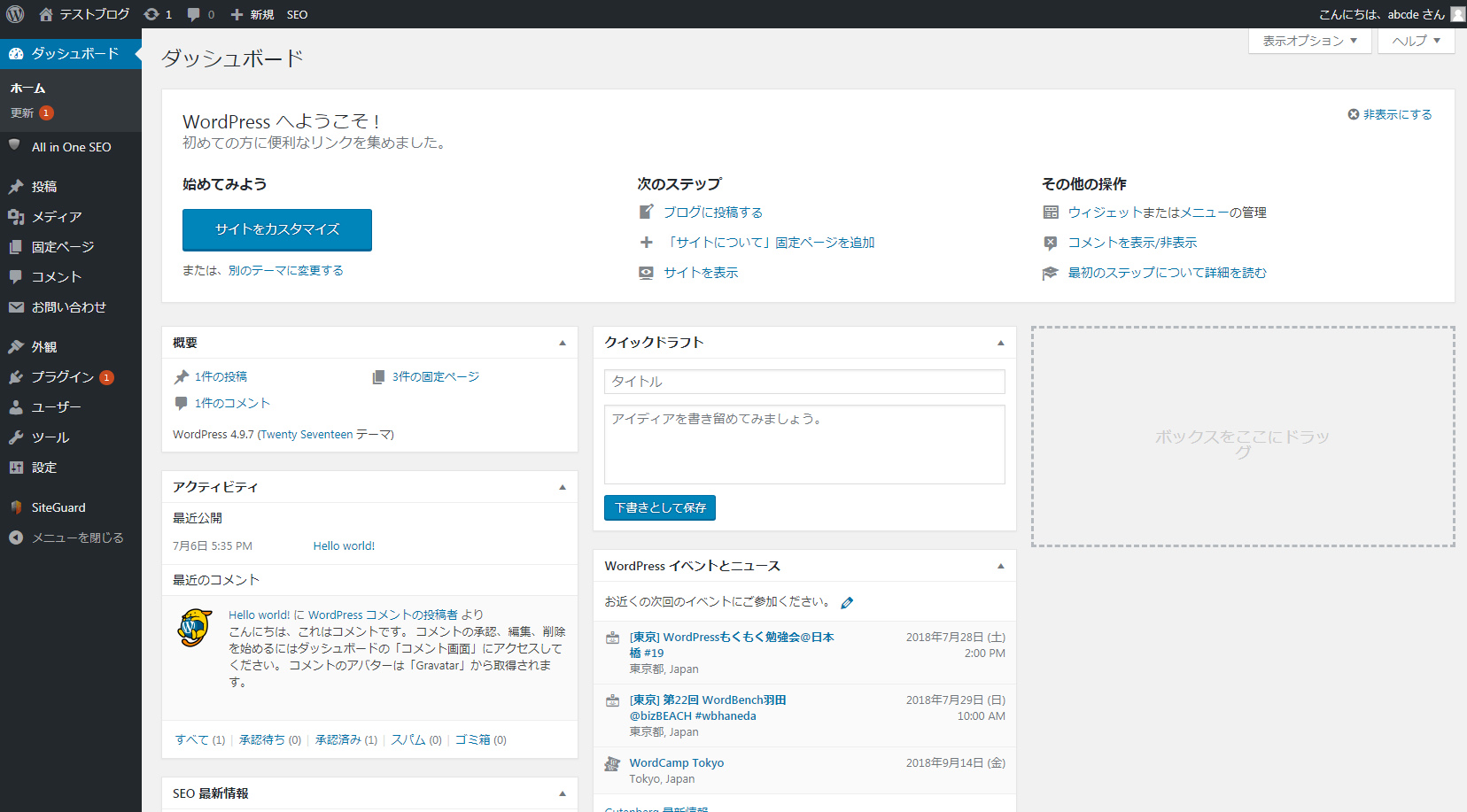Click the pencil icon to edit event location

point(847,603)
